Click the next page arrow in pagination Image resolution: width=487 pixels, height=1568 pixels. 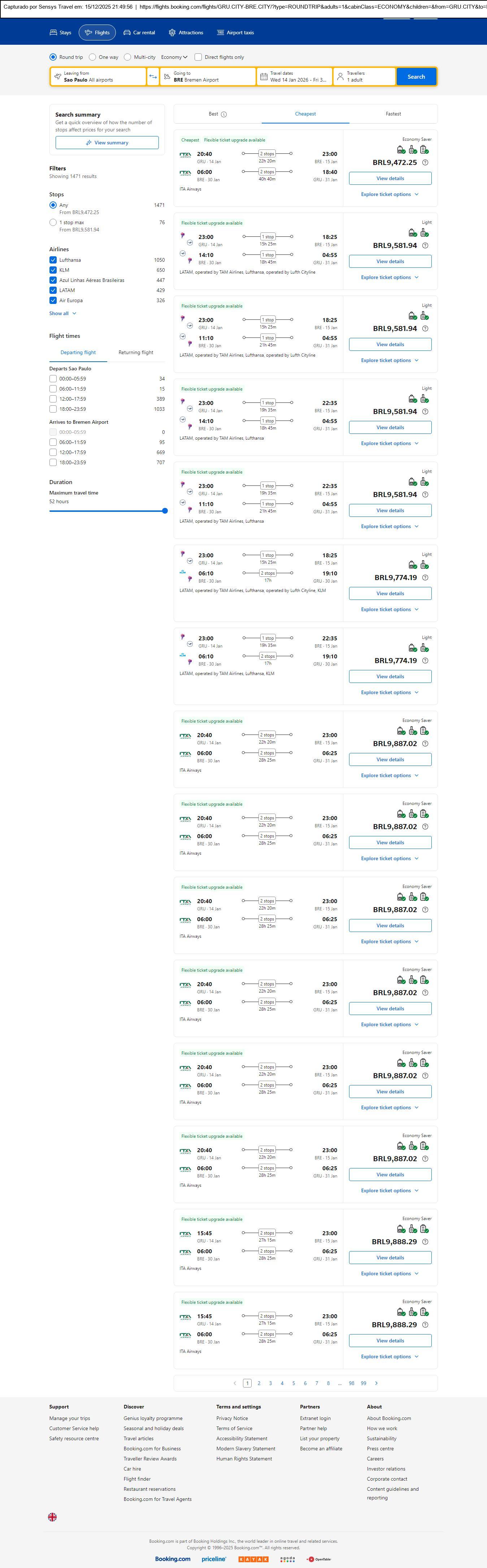coord(376,1383)
